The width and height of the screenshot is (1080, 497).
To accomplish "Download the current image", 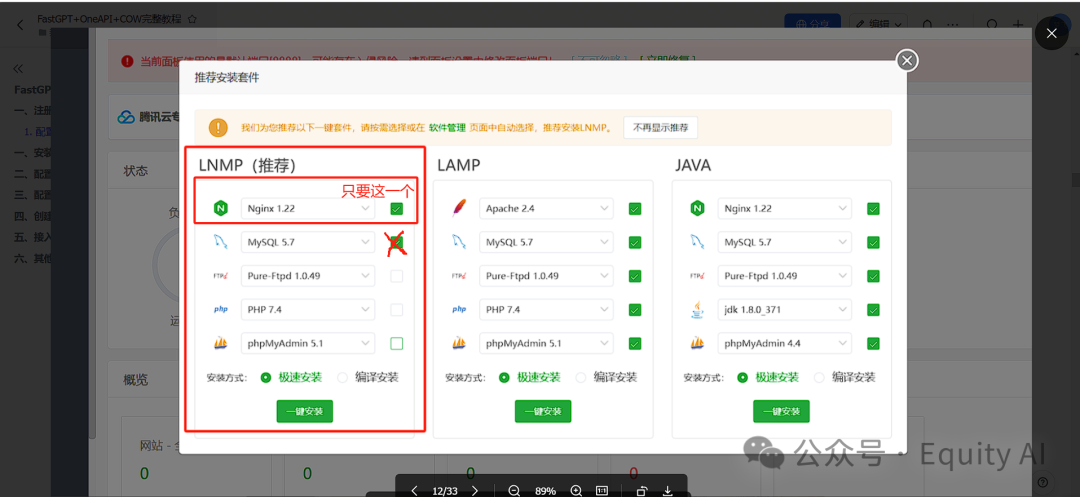I will [x=667, y=491].
